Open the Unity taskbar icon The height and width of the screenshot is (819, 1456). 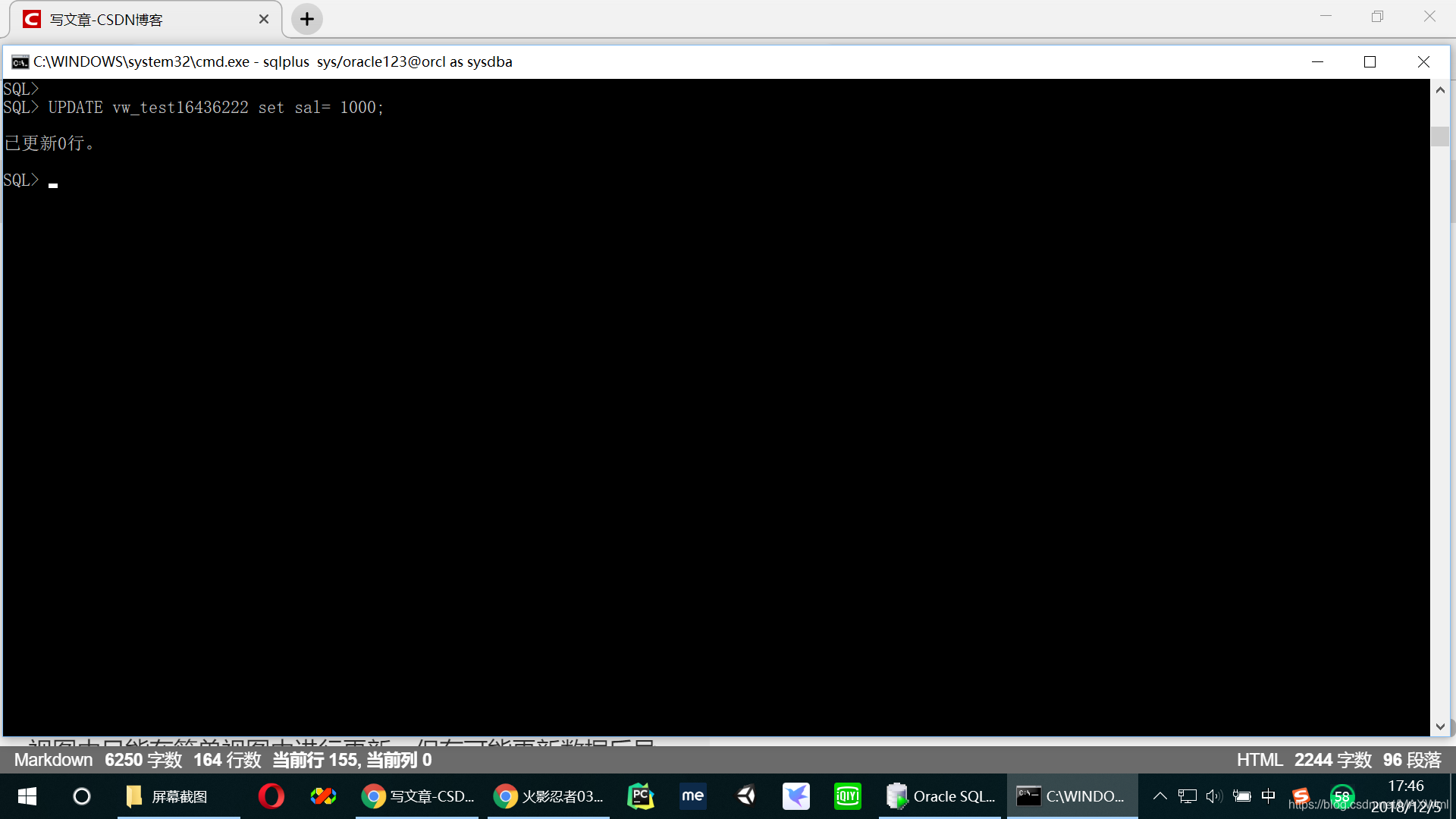(x=746, y=796)
